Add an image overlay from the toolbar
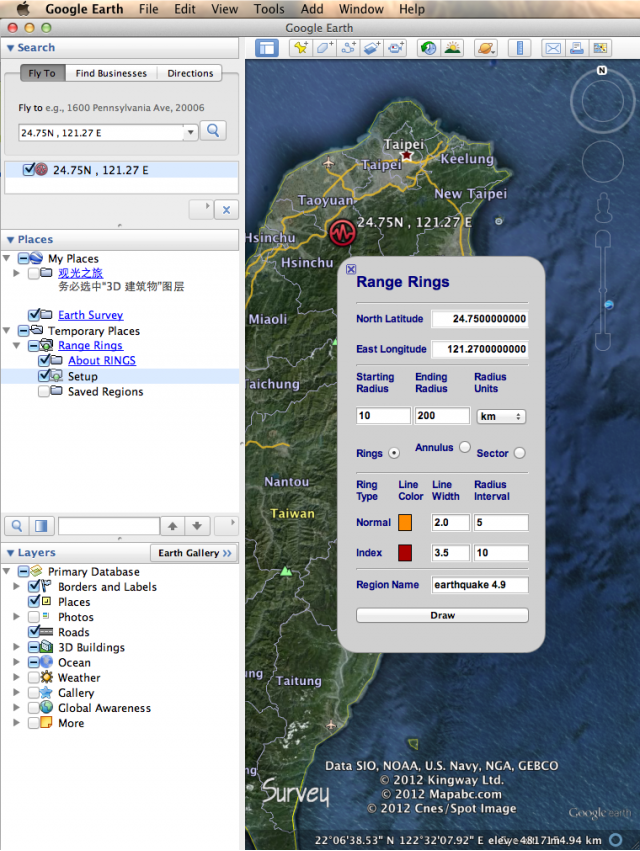This screenshot has width=640, height=851. (x=372, y=48)
